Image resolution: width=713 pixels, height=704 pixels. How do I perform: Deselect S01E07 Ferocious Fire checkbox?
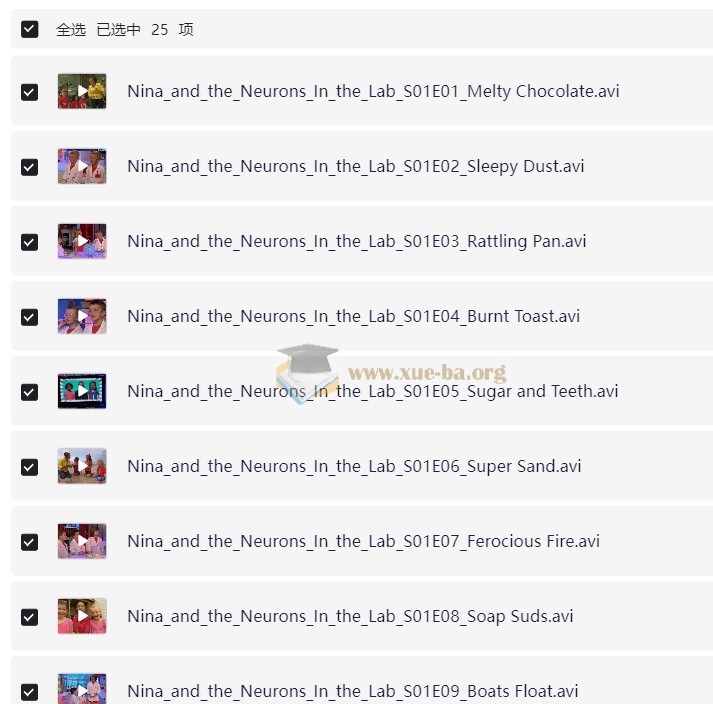30,542
